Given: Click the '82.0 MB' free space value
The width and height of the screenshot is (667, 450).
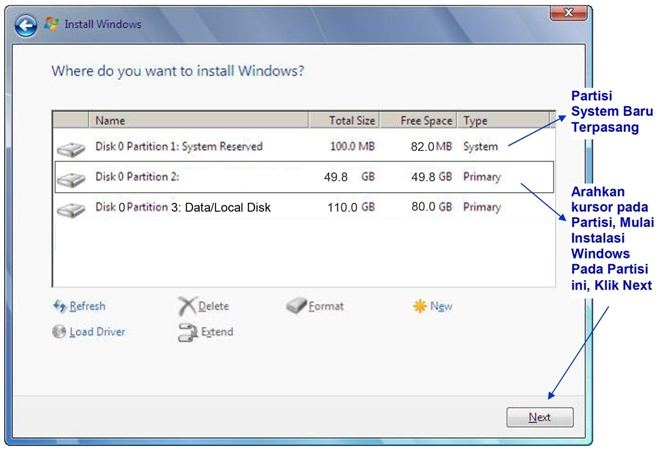Looking at the screenshot, I should [431, 146].
